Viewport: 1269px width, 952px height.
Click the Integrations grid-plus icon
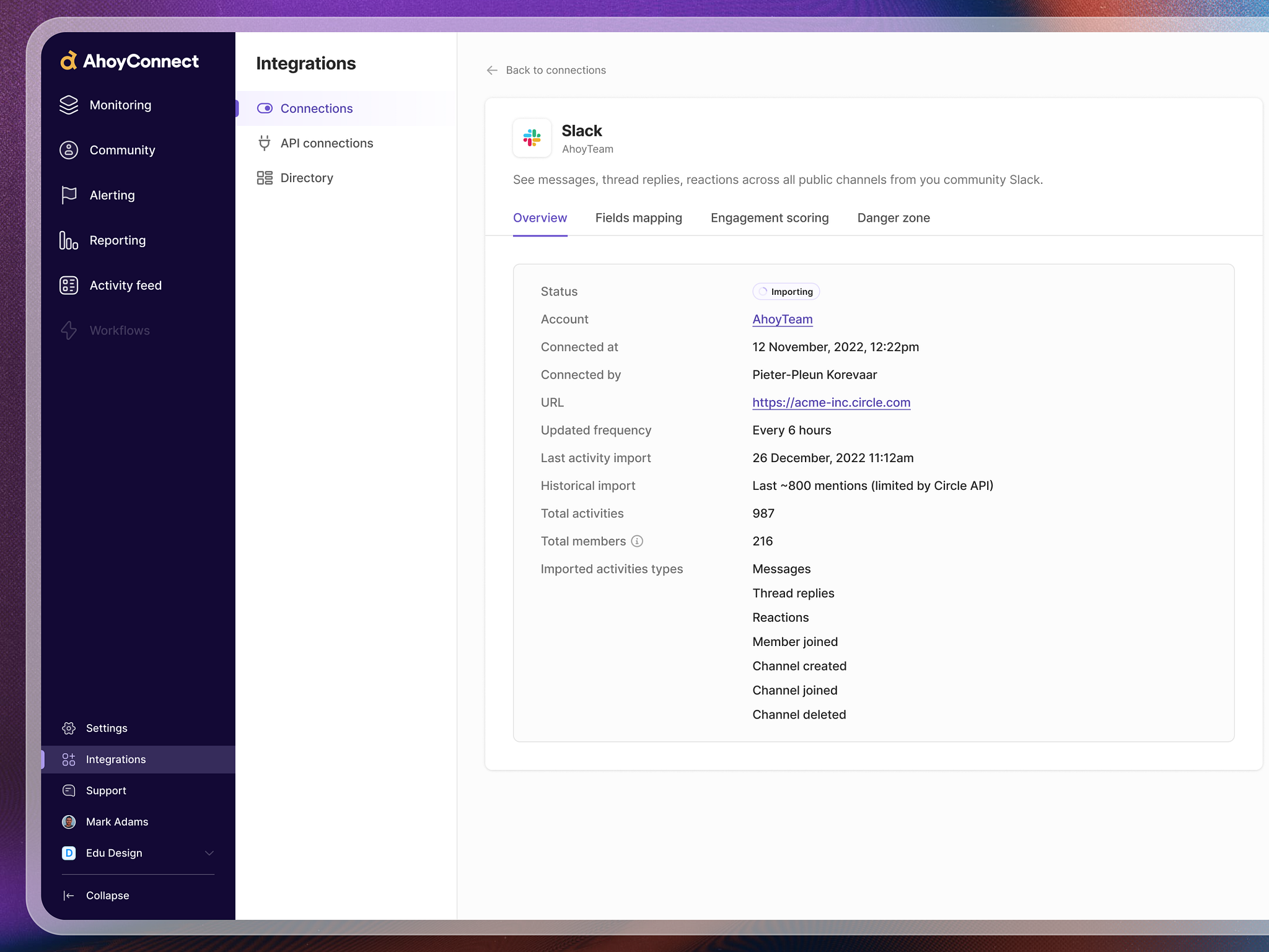(x=69, y=759)
